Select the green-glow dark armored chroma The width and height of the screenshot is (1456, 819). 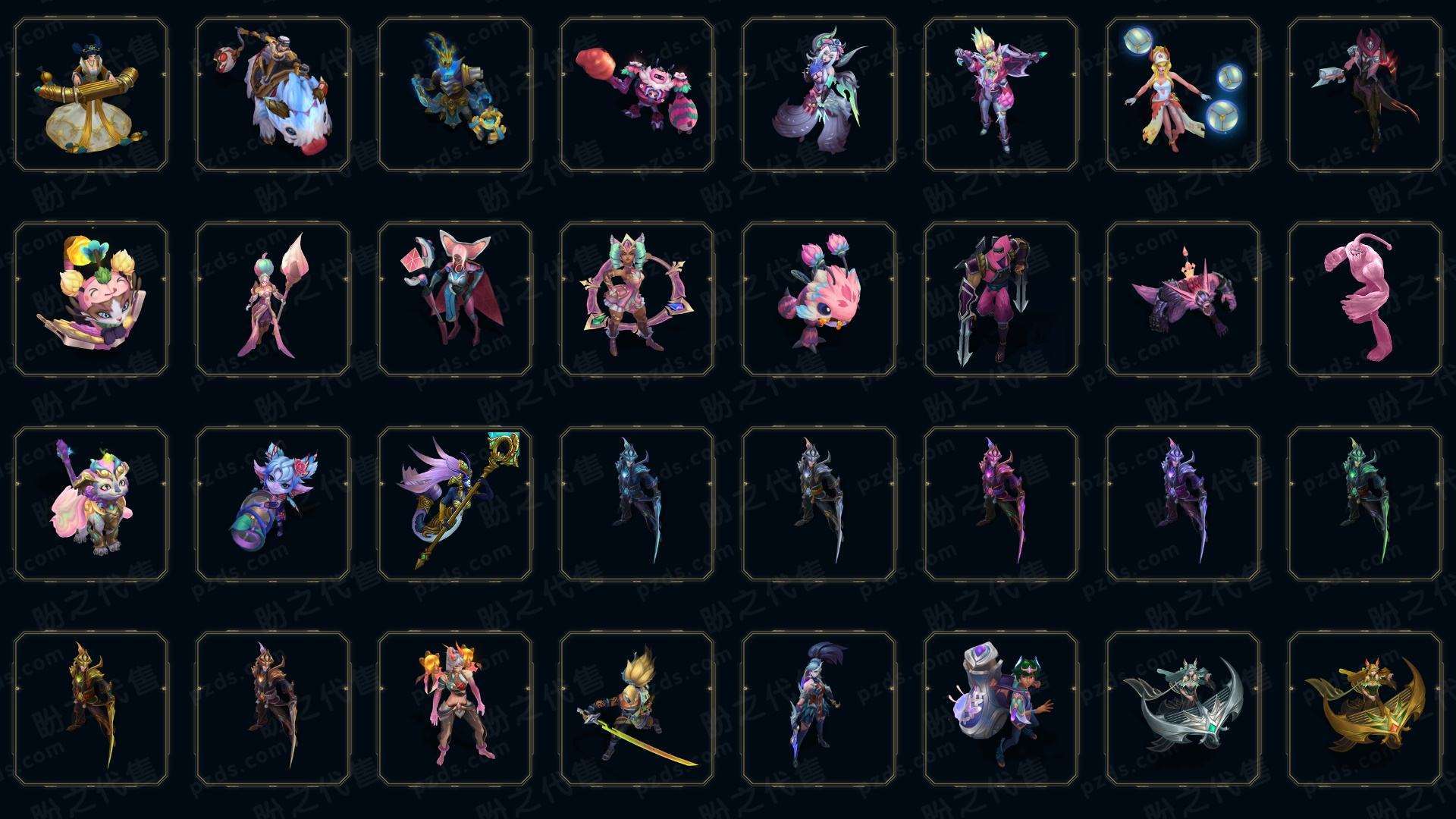click(1365, 504)
